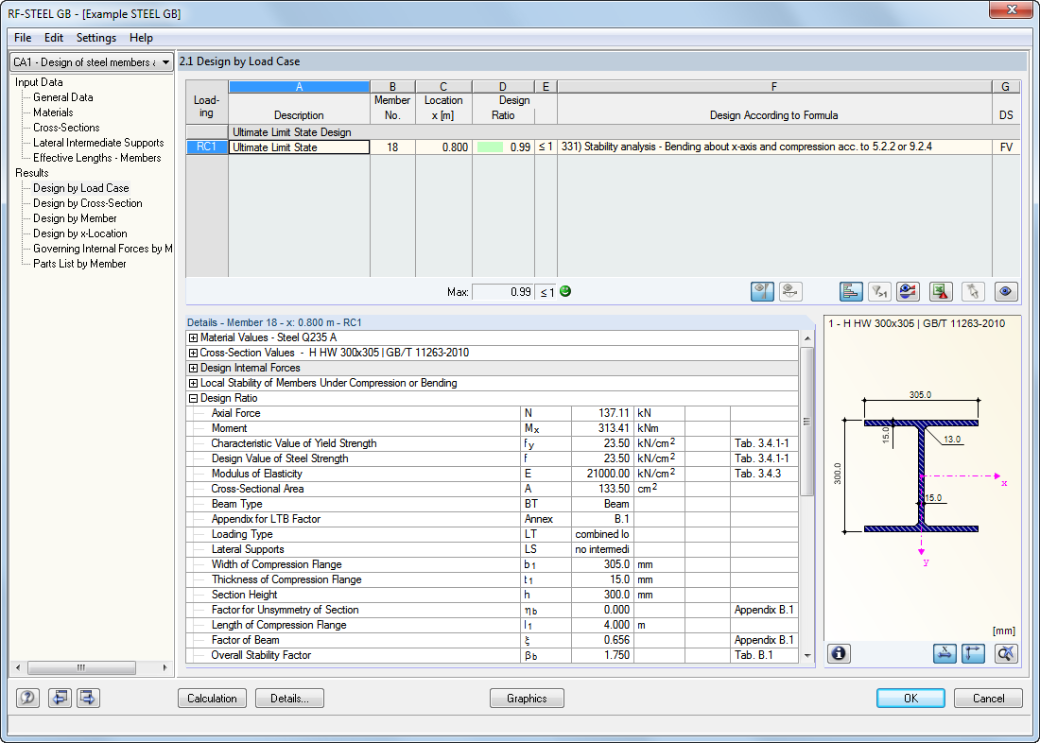The image size is (1040, 743).
Task: Expand Material Values - Steel Q235 A
Action: pos(194,338)
